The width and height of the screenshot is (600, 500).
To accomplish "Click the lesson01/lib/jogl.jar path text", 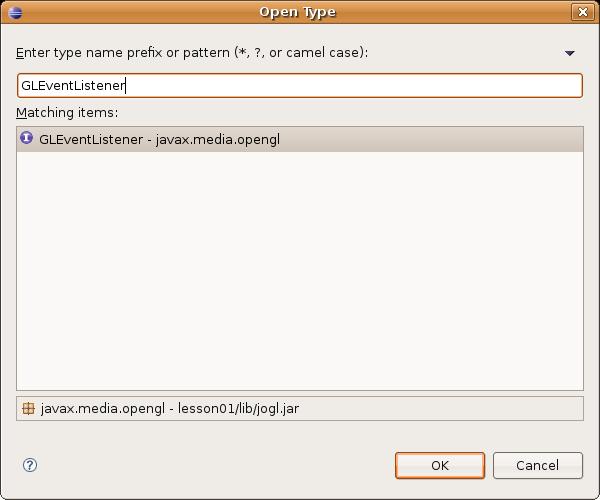I will click(x=238, y=409).
